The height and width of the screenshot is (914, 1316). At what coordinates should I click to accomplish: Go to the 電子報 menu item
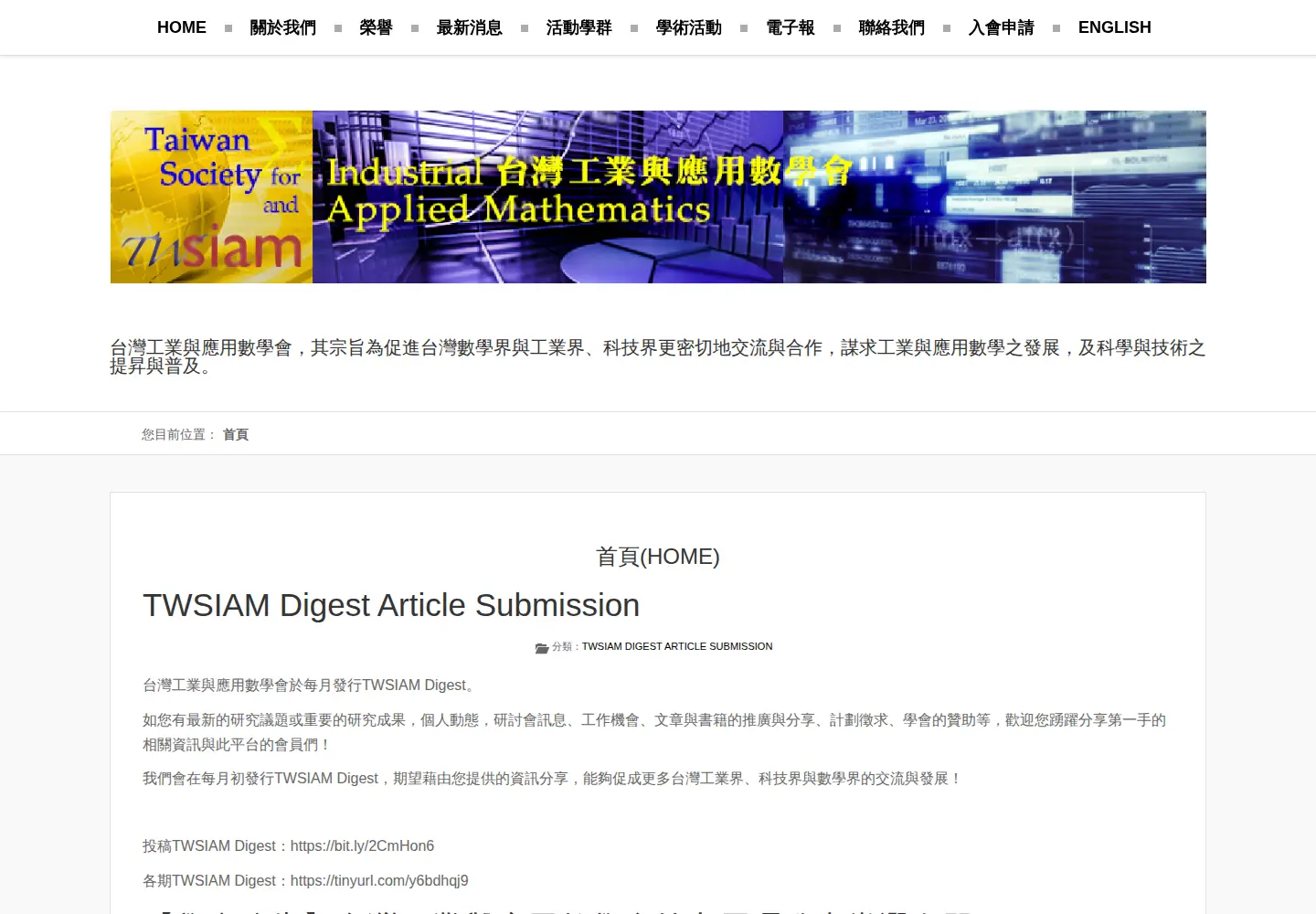(x=791, y=27)
